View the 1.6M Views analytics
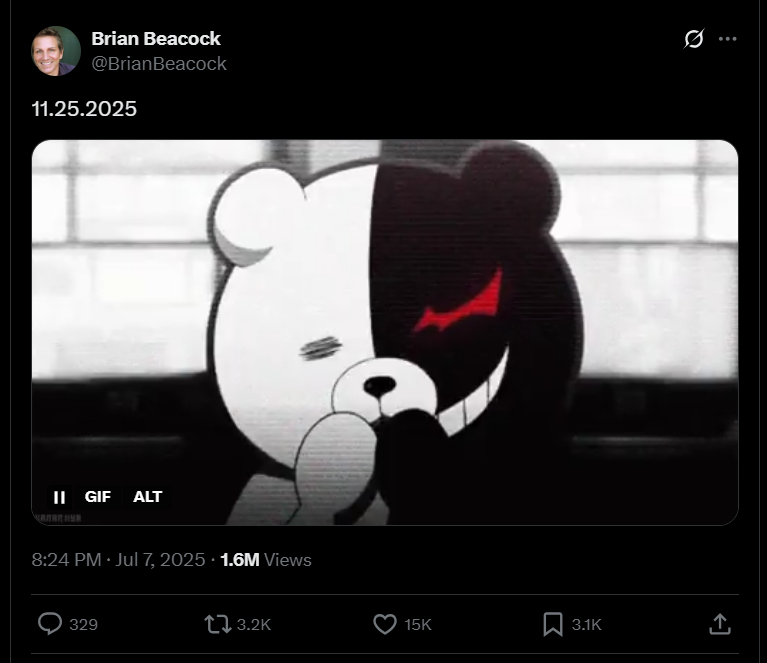Image resolution: width=767 pixels, height=663 pixels. [266, 560]
